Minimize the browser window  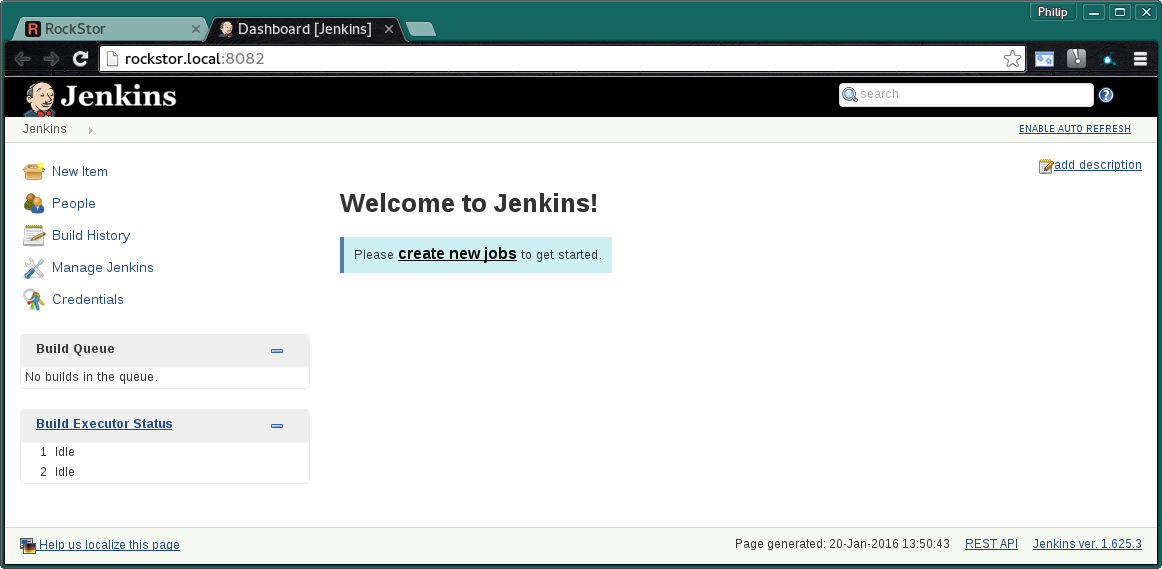(1094, 12)
